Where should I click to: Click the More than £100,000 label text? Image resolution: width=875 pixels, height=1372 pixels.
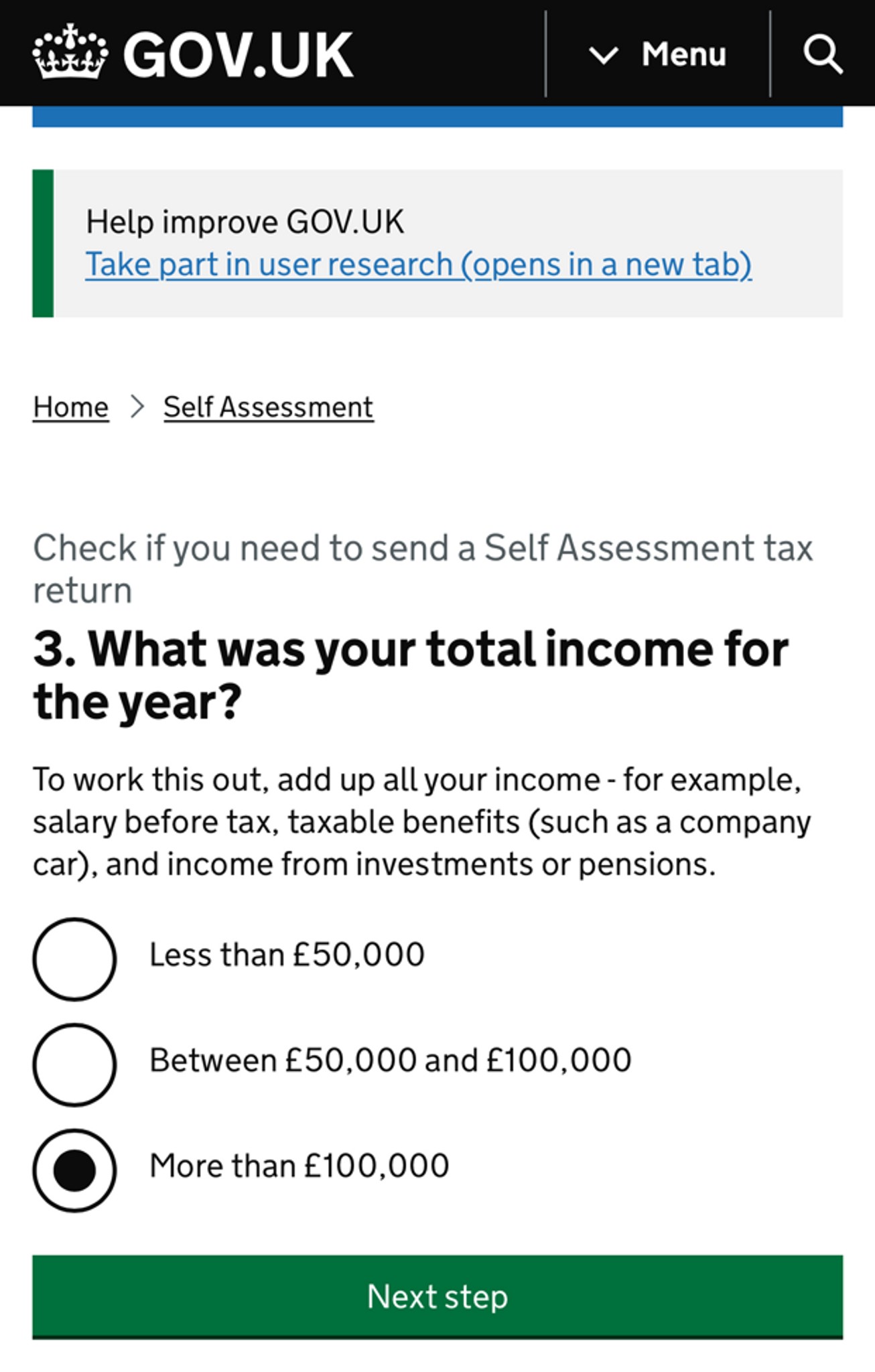[299, 1166]
